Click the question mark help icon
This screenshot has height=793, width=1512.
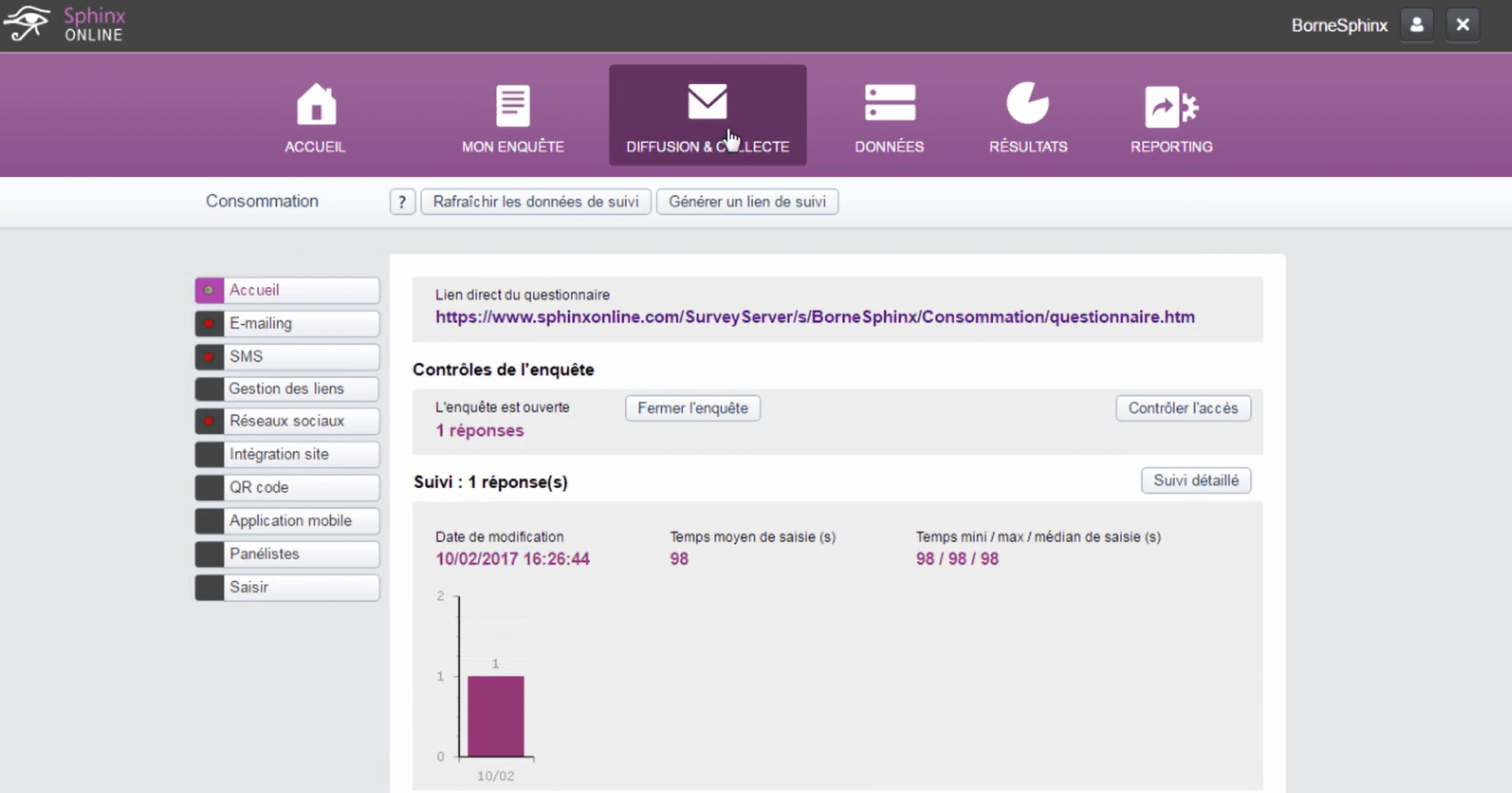pos(401,202)
